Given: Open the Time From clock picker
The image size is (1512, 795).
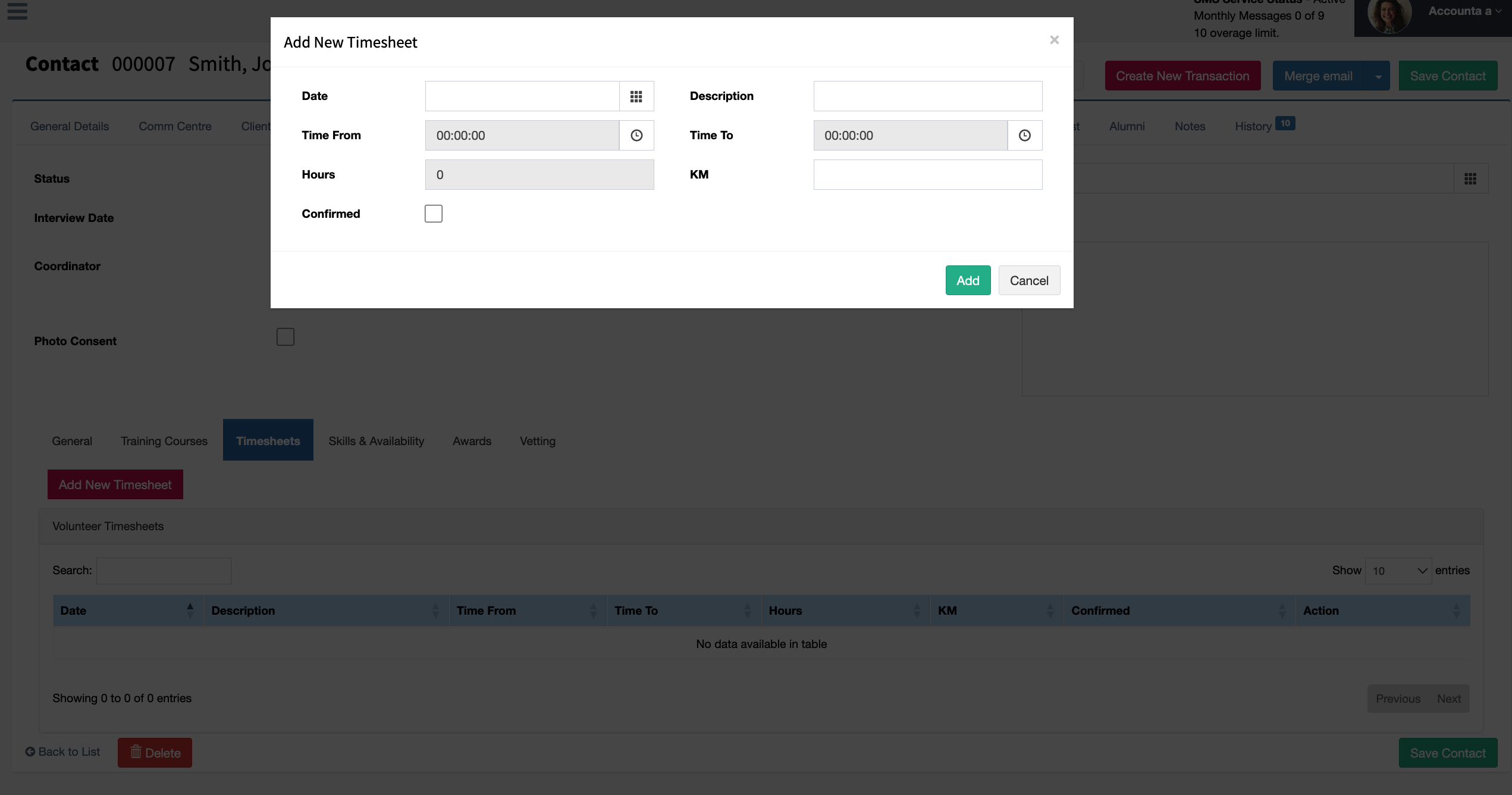Looking at the screenshot, I should [636, 135].
